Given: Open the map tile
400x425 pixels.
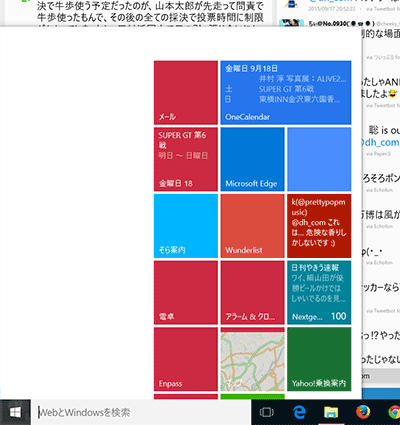Looking at the screenshot, I should (x=252, y=359).
